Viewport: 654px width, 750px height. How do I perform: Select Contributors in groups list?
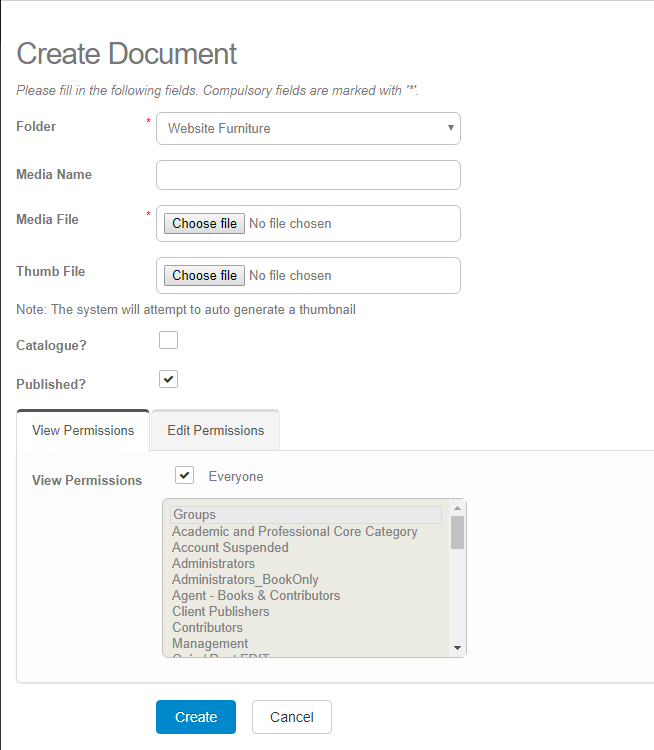207,627
